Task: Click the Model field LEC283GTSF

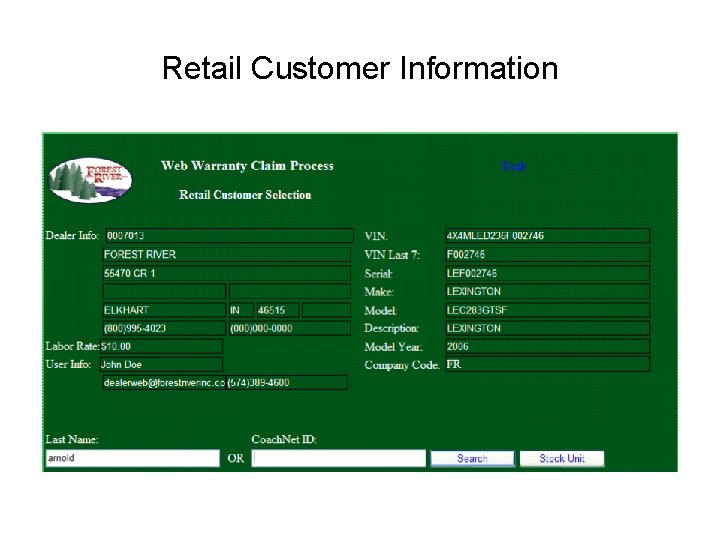Action: pos(548,310)
